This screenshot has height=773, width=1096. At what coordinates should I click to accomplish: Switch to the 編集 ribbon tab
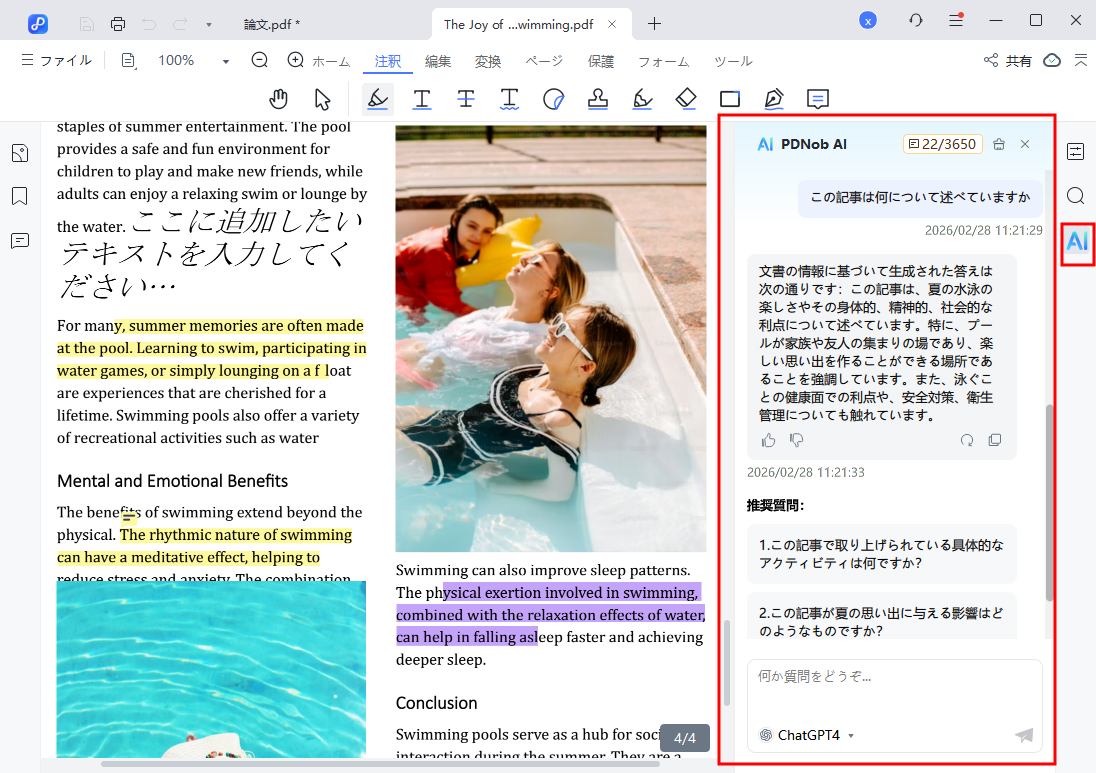[438, 61]
